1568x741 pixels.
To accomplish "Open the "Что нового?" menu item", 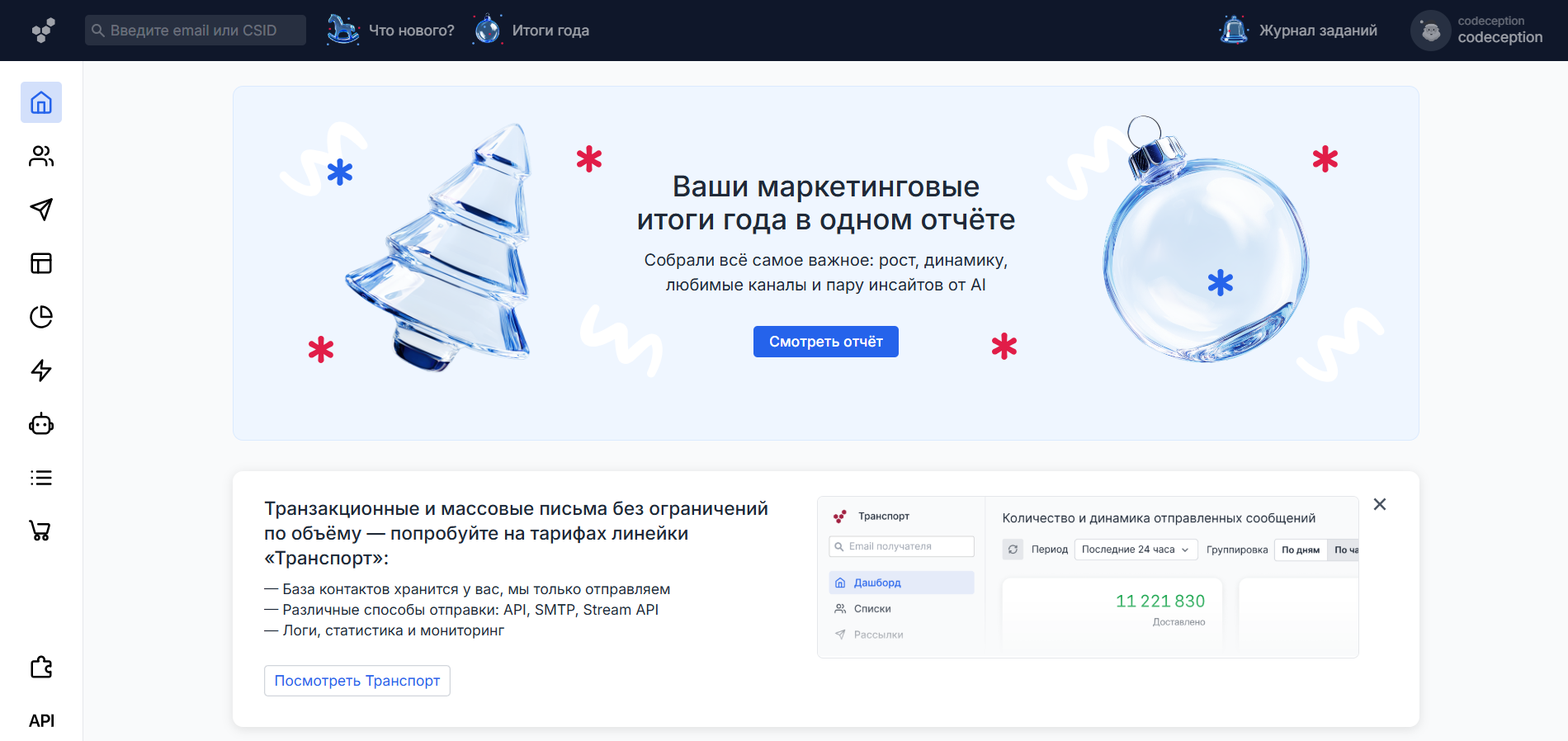I will click(x=391, y=31).
